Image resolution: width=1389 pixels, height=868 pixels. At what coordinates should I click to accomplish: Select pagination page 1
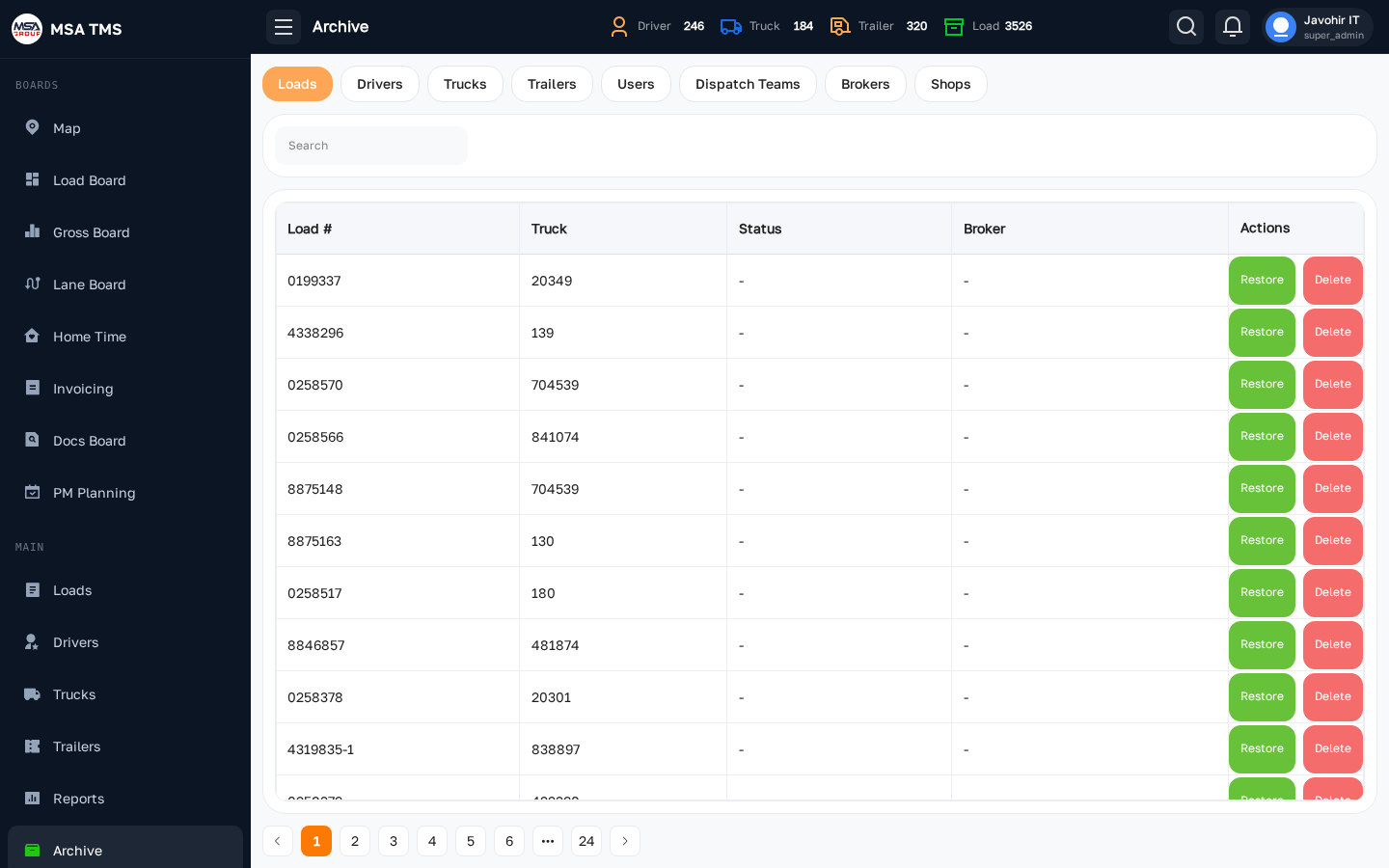[x=316, y=841]
